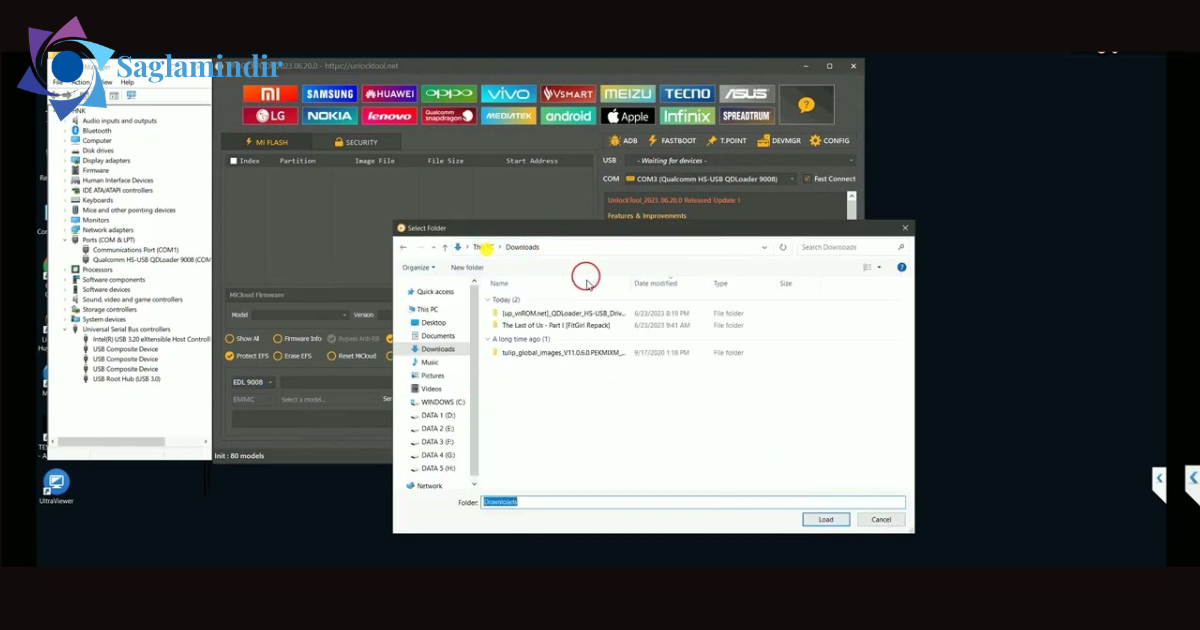1200x630 pixels.
Task: Select the Qualcomm Snapdragon tile
Action: pyautogui.click(x=448, y=116)
